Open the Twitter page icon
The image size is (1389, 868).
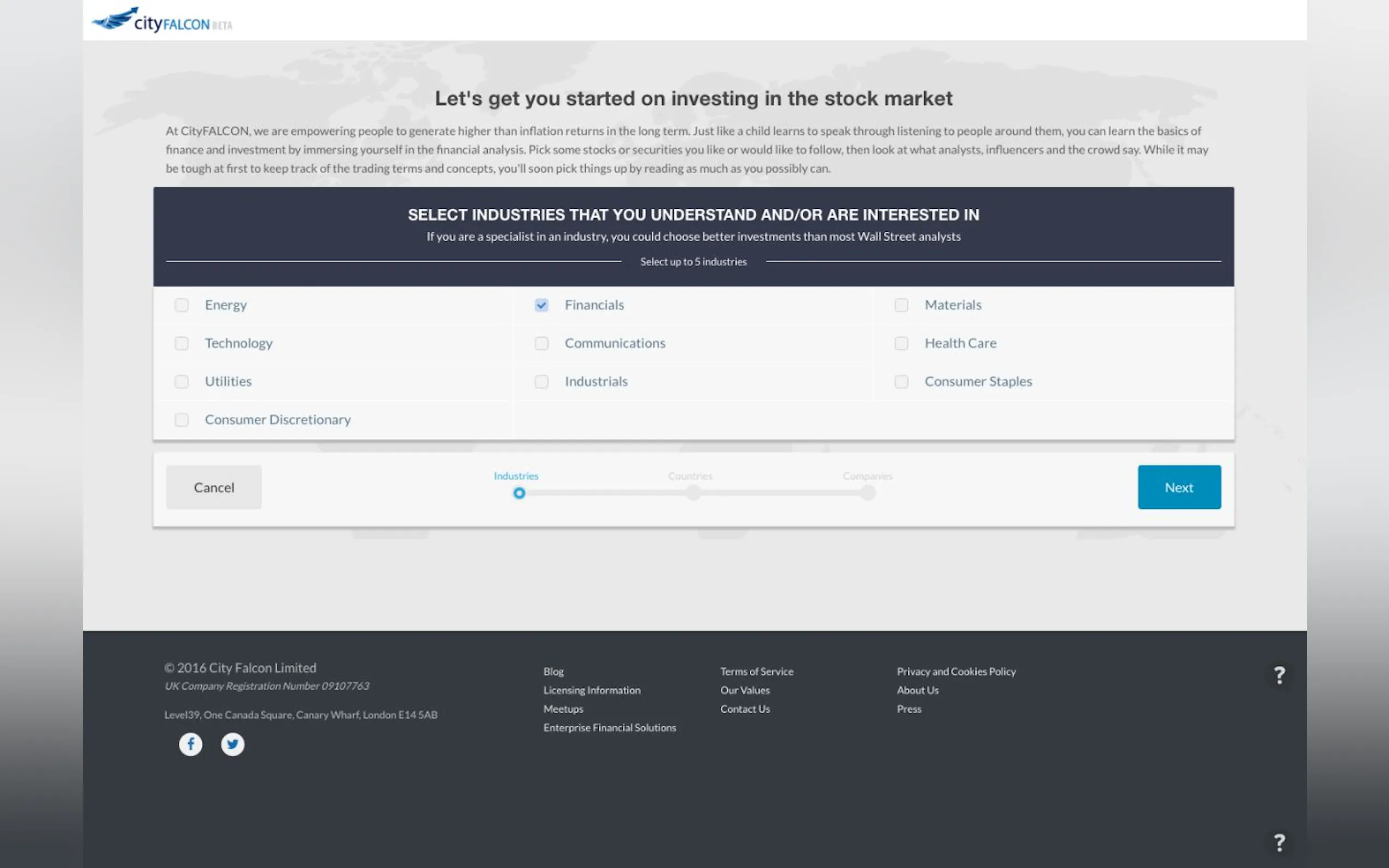(x=232, y=744)
